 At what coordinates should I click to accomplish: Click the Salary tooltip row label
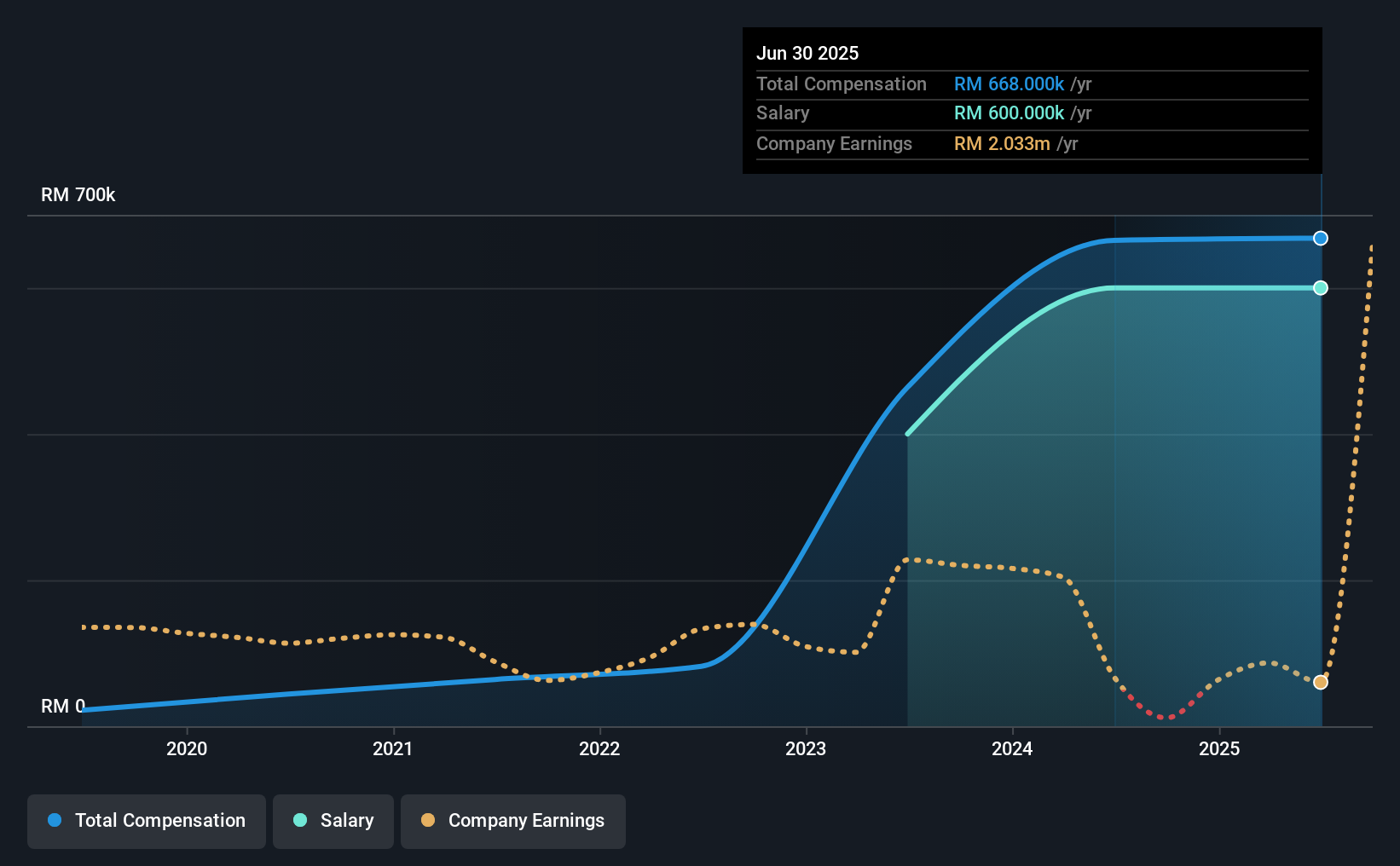tap(783, 113)
